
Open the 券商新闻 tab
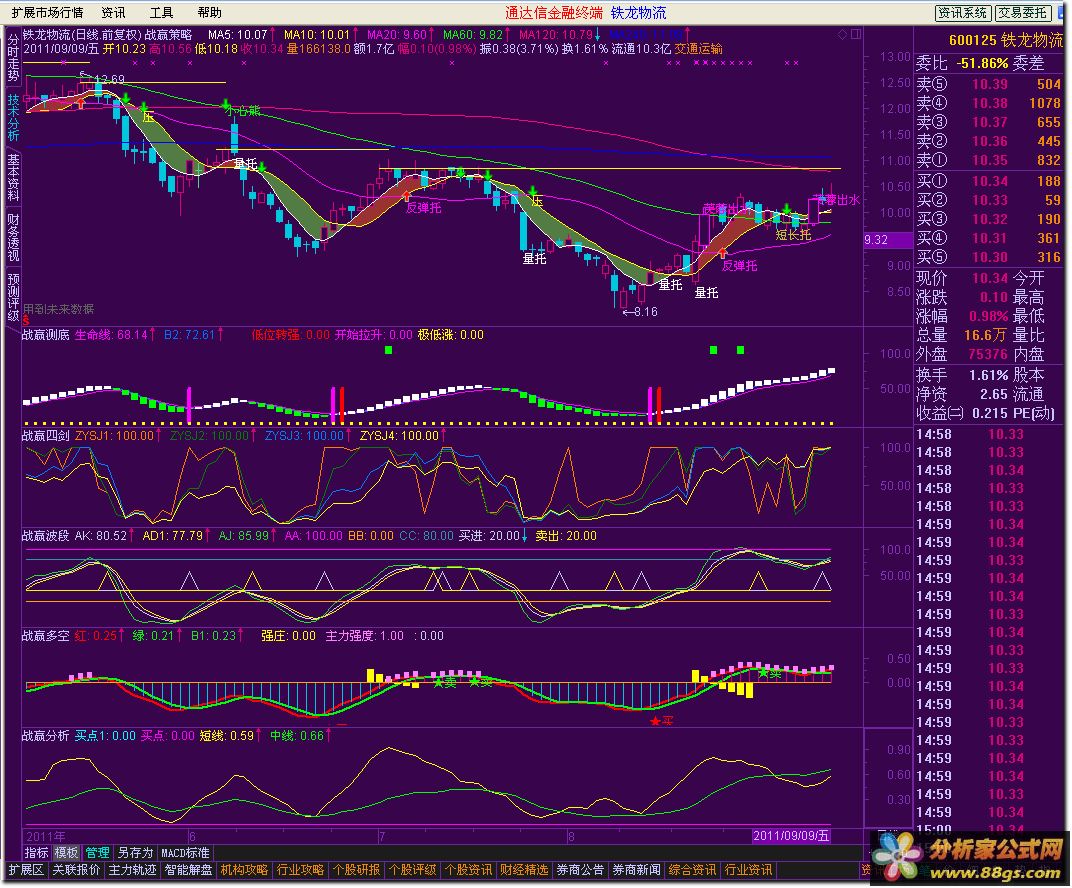[636, 870]
